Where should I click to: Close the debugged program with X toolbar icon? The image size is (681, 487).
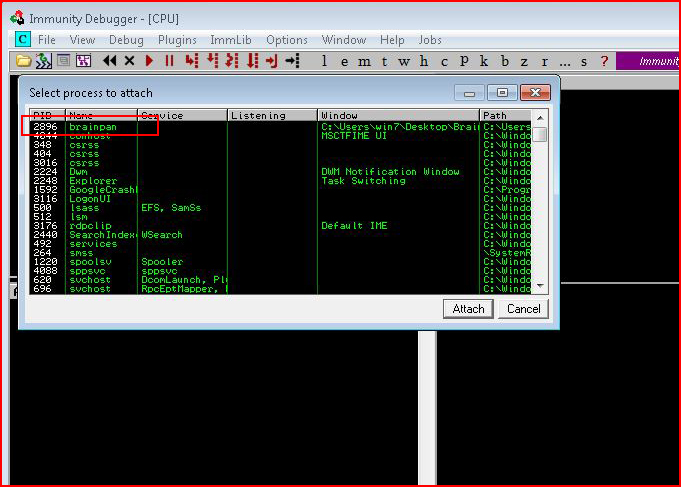[x=129, y=61]
